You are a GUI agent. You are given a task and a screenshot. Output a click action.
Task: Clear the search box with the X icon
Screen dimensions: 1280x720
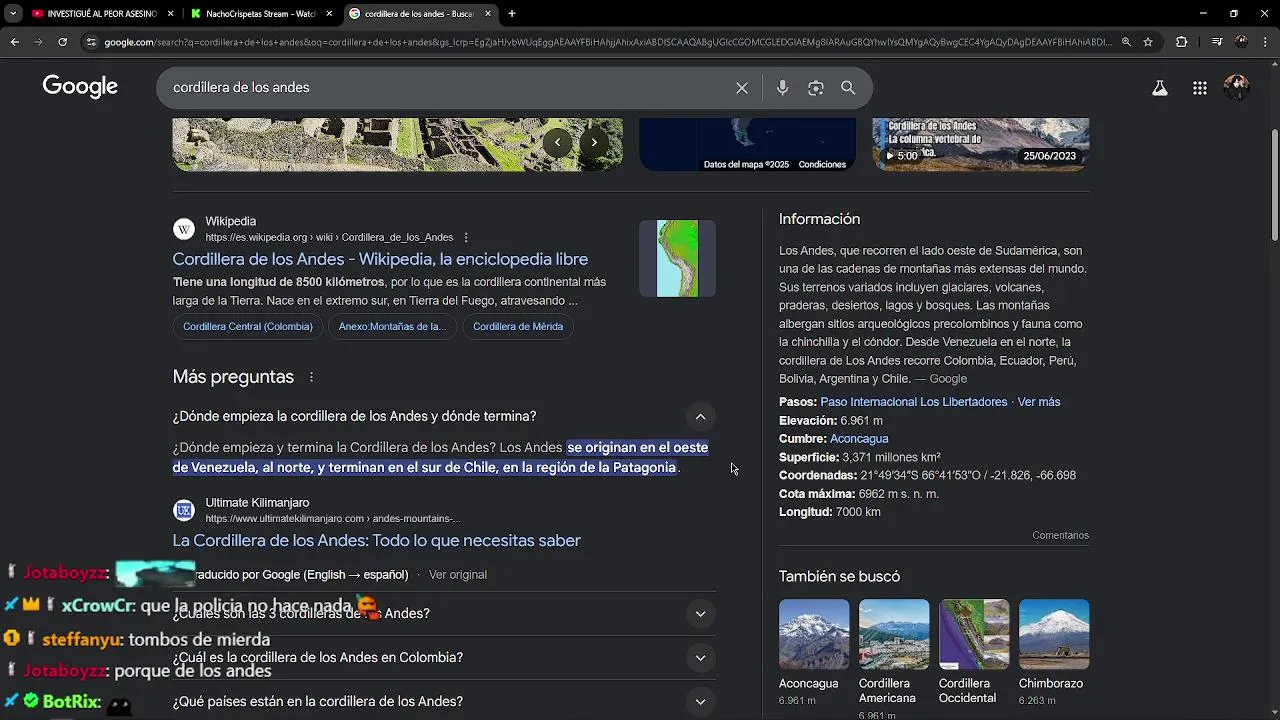click(x=742, y=88)
